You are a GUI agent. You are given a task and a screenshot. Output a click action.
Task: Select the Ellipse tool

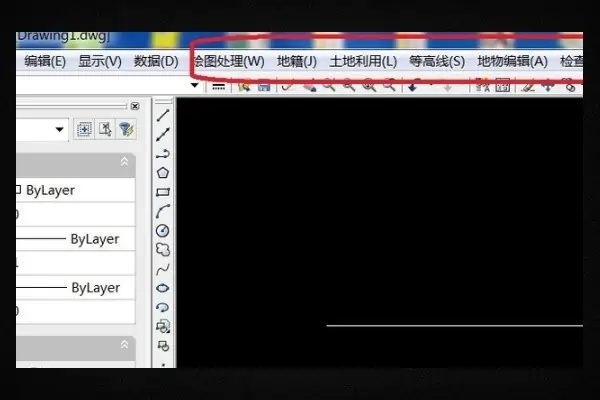click(163, 288)
